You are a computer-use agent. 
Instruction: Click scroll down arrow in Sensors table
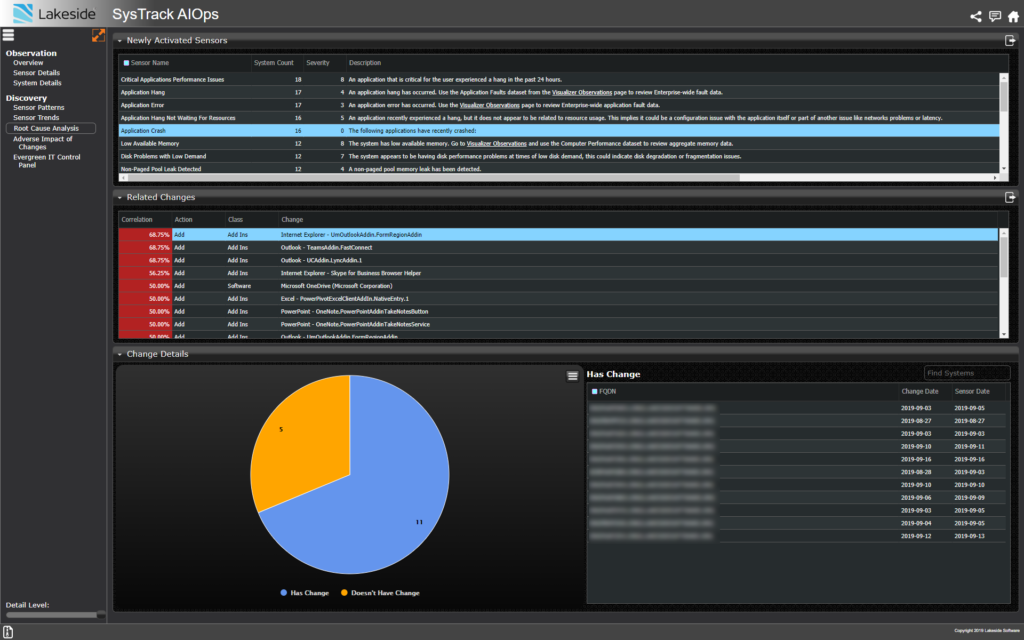pos(1004,169)
